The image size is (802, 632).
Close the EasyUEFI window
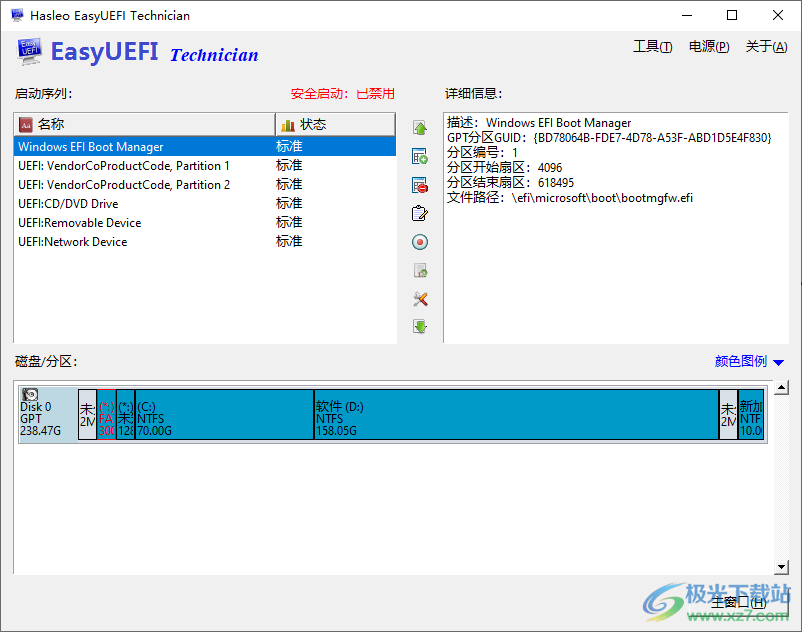pos(778,15)
